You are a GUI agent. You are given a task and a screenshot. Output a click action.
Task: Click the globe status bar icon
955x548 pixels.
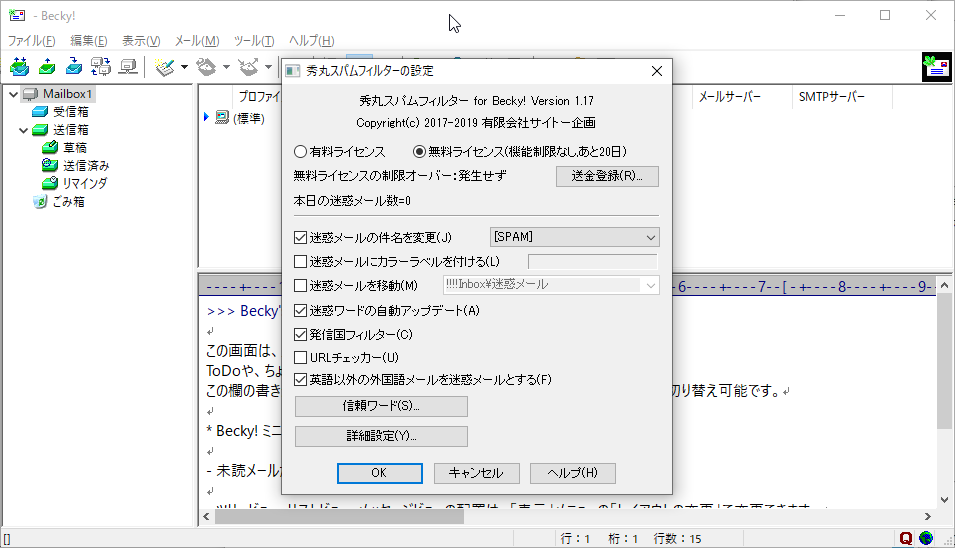926,538
